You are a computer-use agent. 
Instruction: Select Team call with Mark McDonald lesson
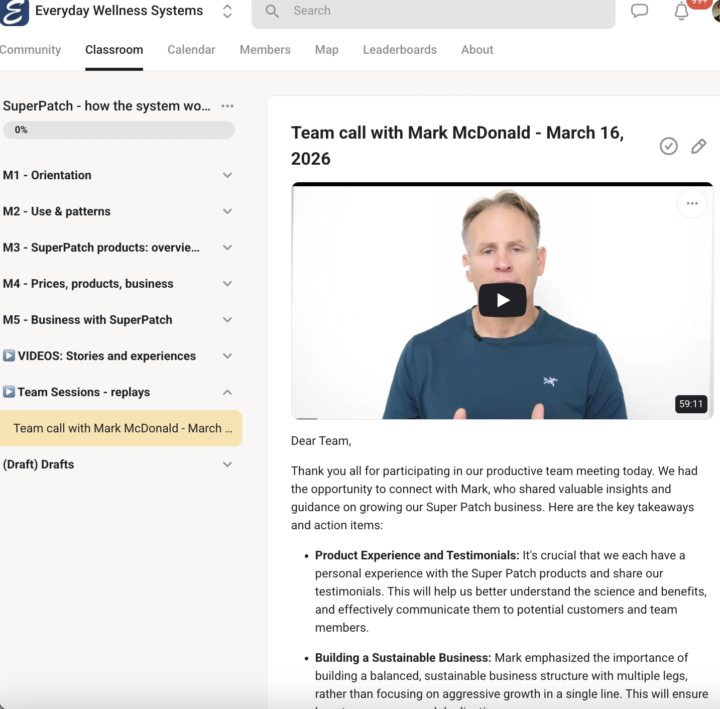121,428
